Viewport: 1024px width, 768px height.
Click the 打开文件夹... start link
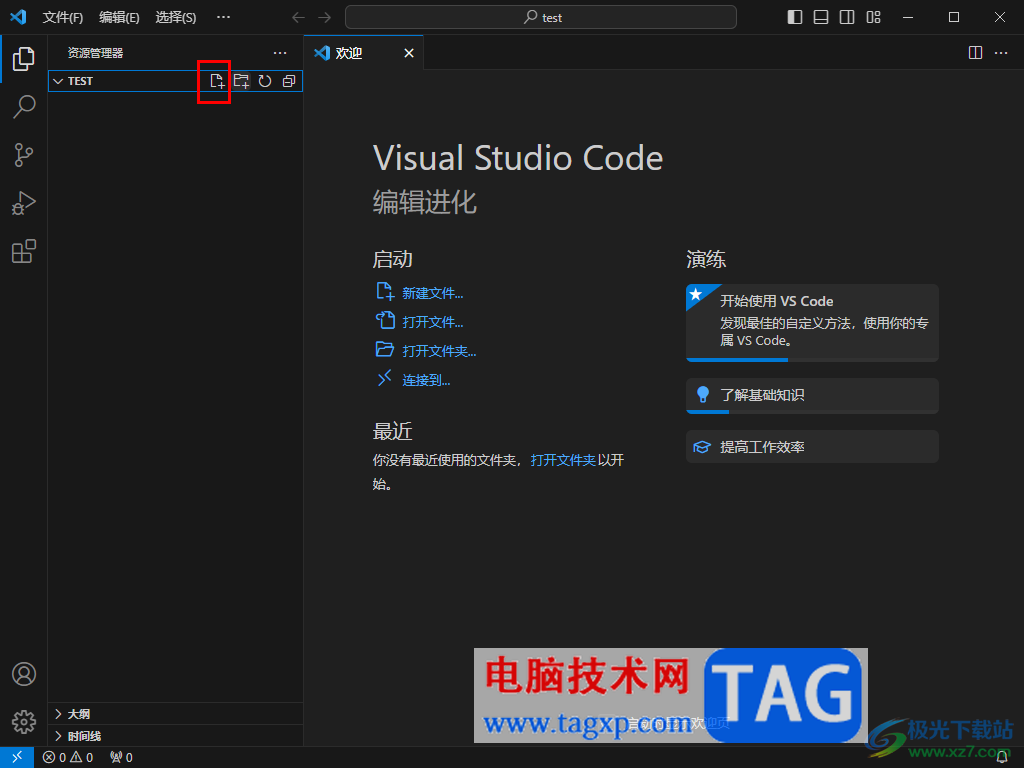click(439, 351)
